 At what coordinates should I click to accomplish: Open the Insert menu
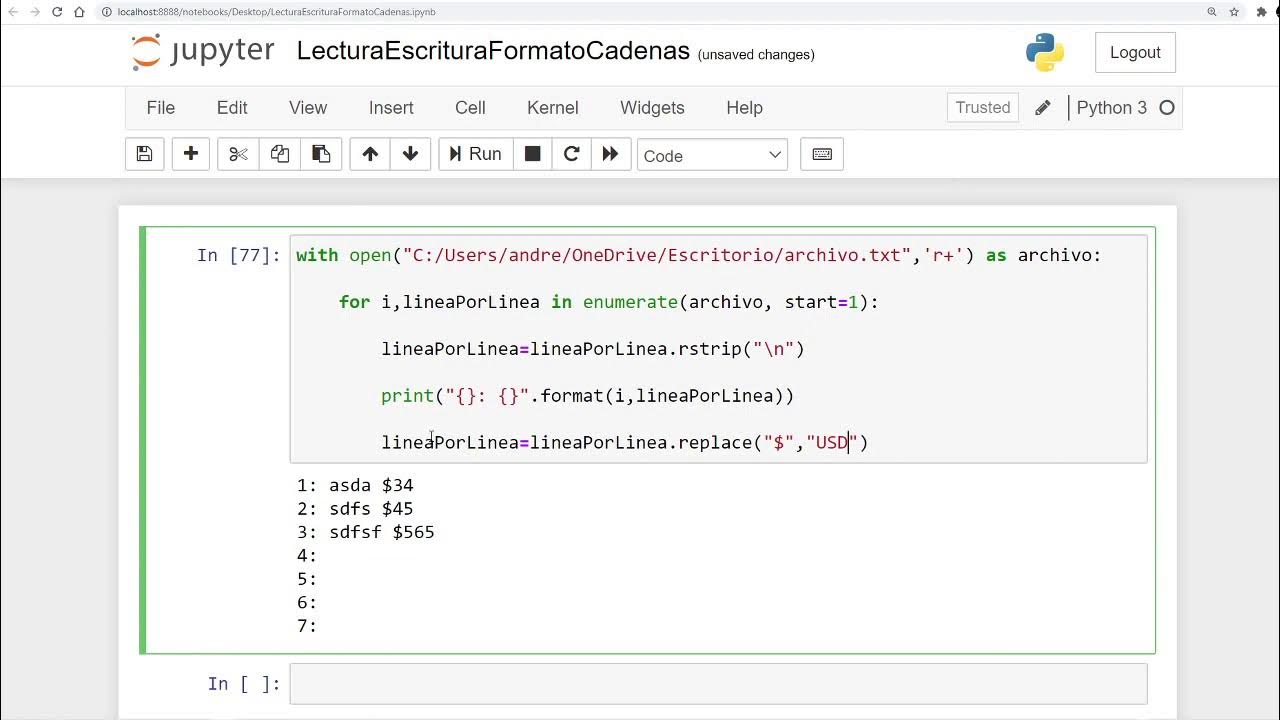391,108
